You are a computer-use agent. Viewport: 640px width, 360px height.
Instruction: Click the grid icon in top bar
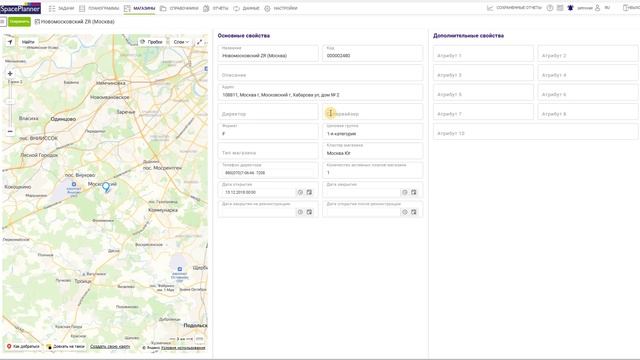point(560,8)
